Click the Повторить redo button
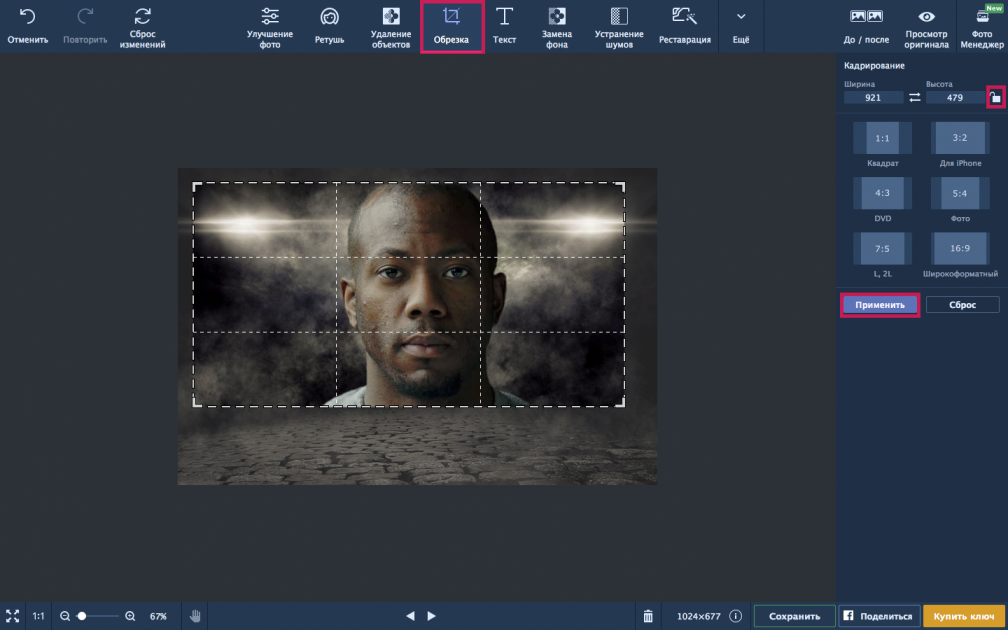The width and height of the screenshot is (1008, 630). click(x=85, y=27)
